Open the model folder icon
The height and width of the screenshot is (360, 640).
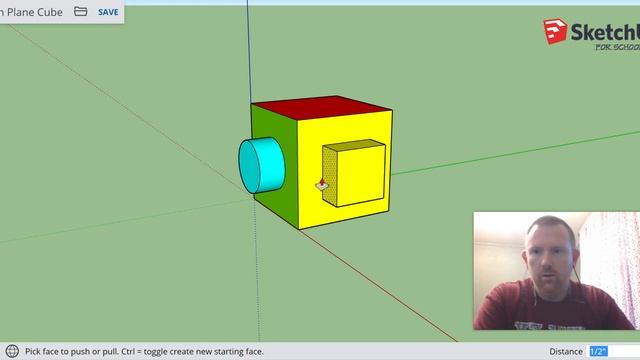click(x=80, y=11)
